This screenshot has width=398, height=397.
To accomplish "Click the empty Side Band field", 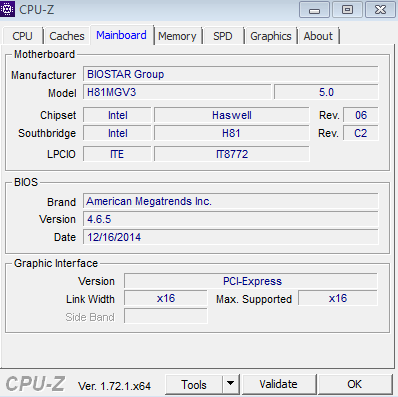I will point(166,316).
